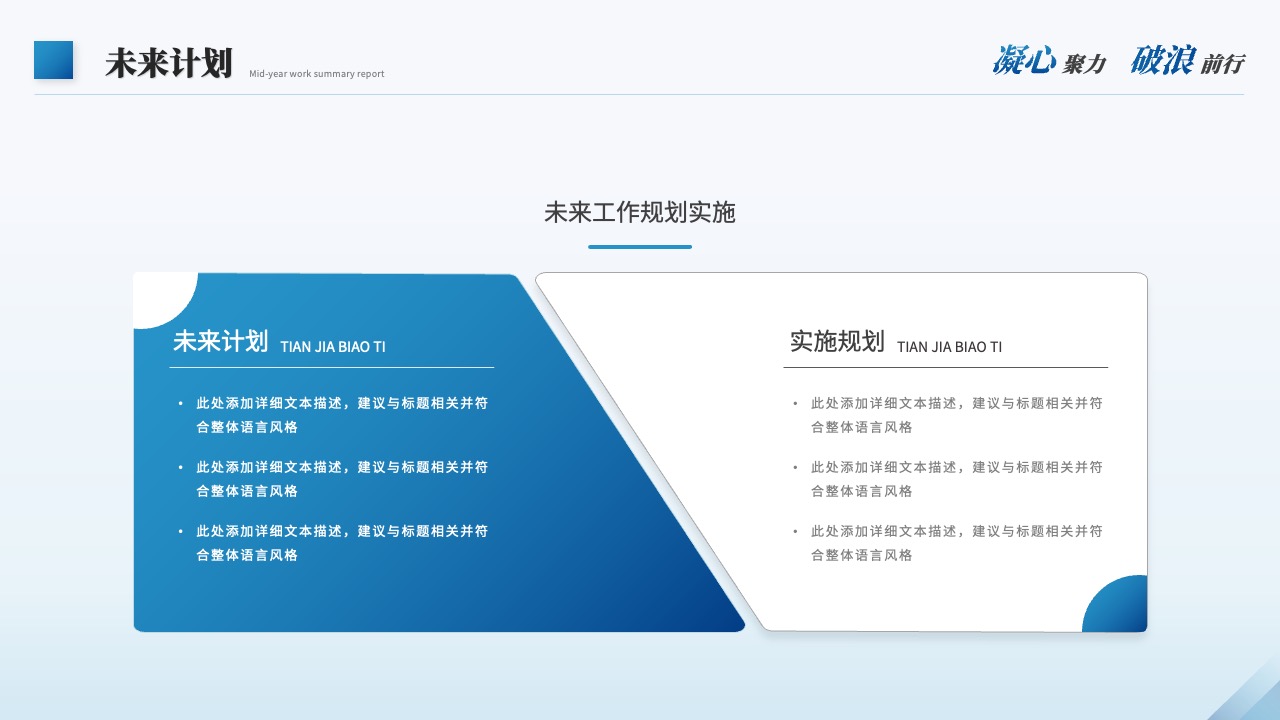This screenshot has width=1280, height=720.
Task: Select the second bullet in the white card
Action: (x=948, y=479)
